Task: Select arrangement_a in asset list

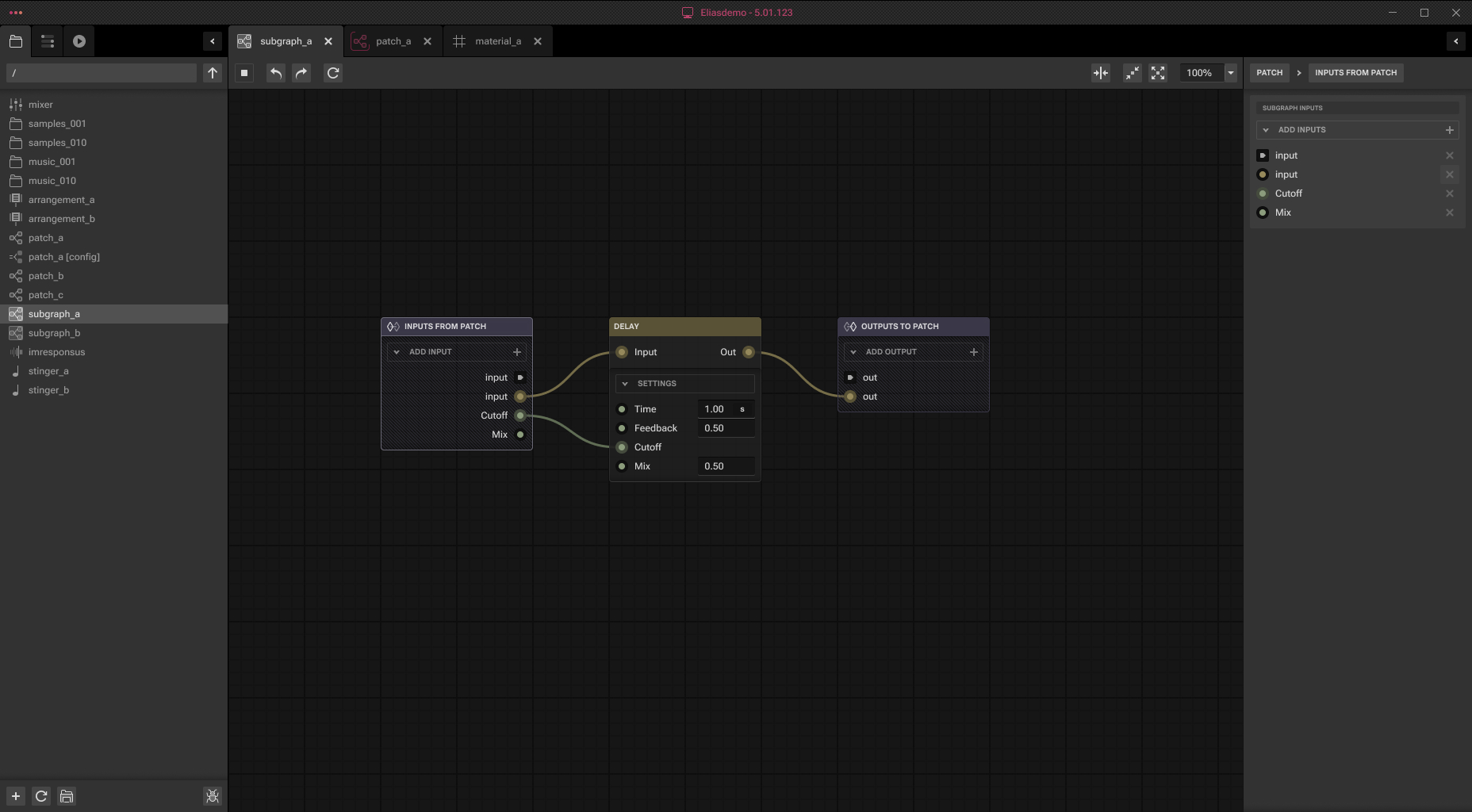Action: tap(114, 200)
